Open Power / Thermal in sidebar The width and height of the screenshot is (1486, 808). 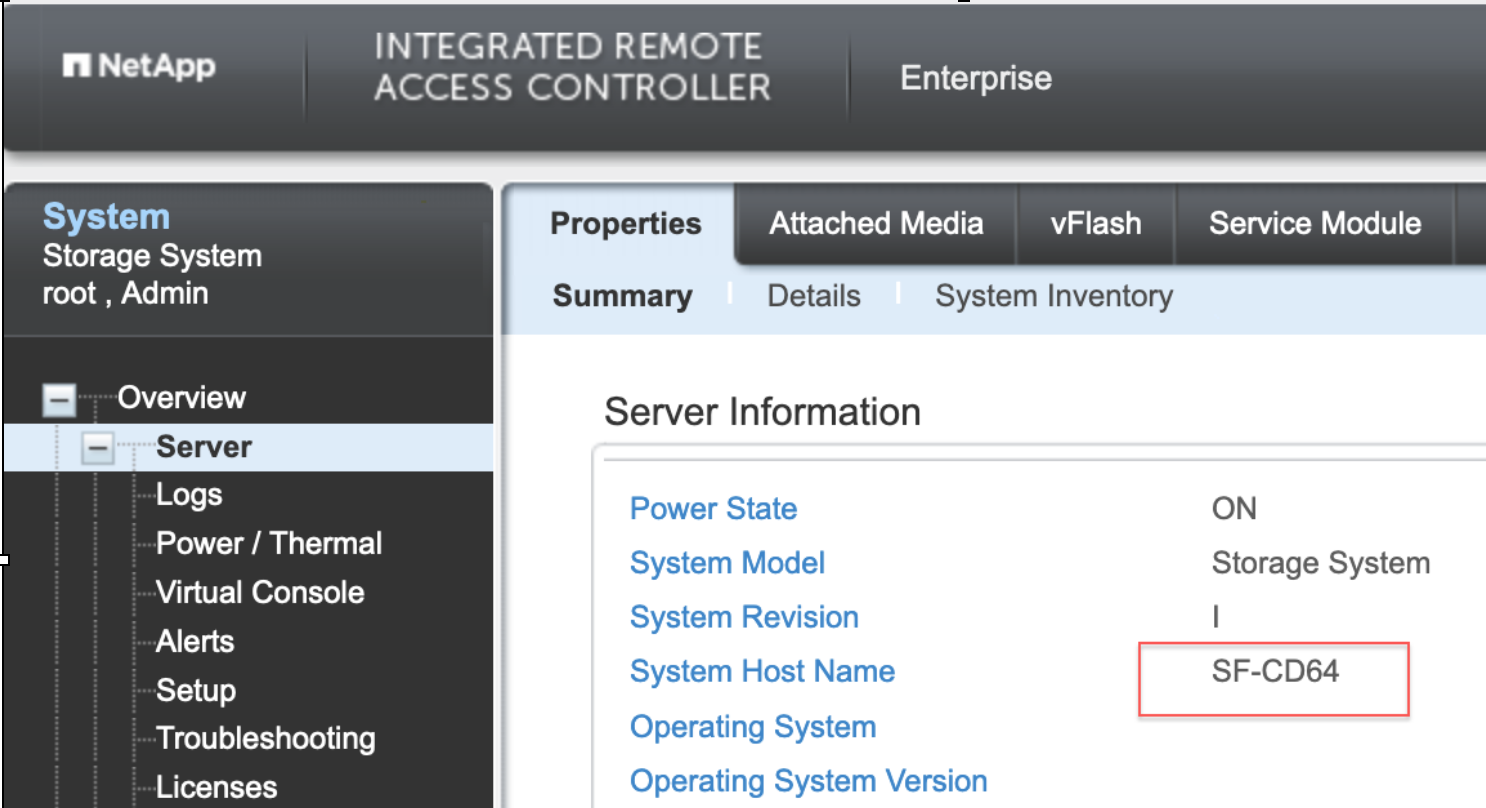[x=269, y=544]
